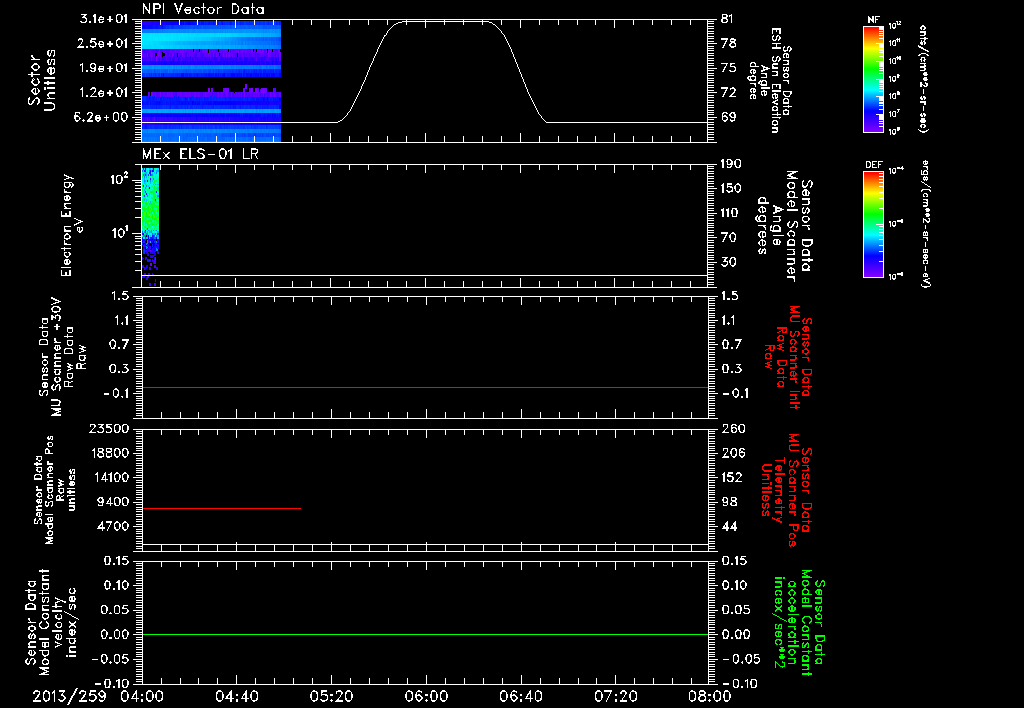The image size is (1024, 708).
Task: Click the 07:20 time tick label
Action: 616,696
